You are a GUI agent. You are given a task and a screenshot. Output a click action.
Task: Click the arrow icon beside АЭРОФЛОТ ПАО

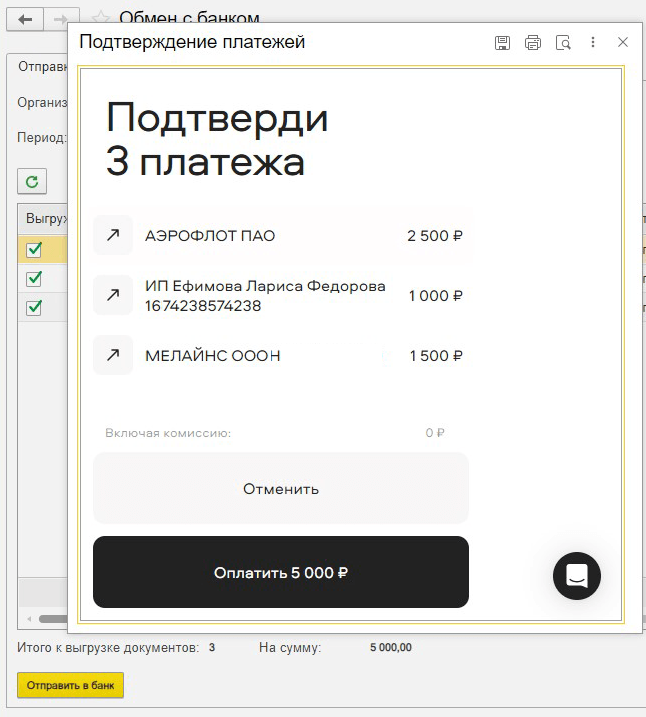(x=113, y=235)
